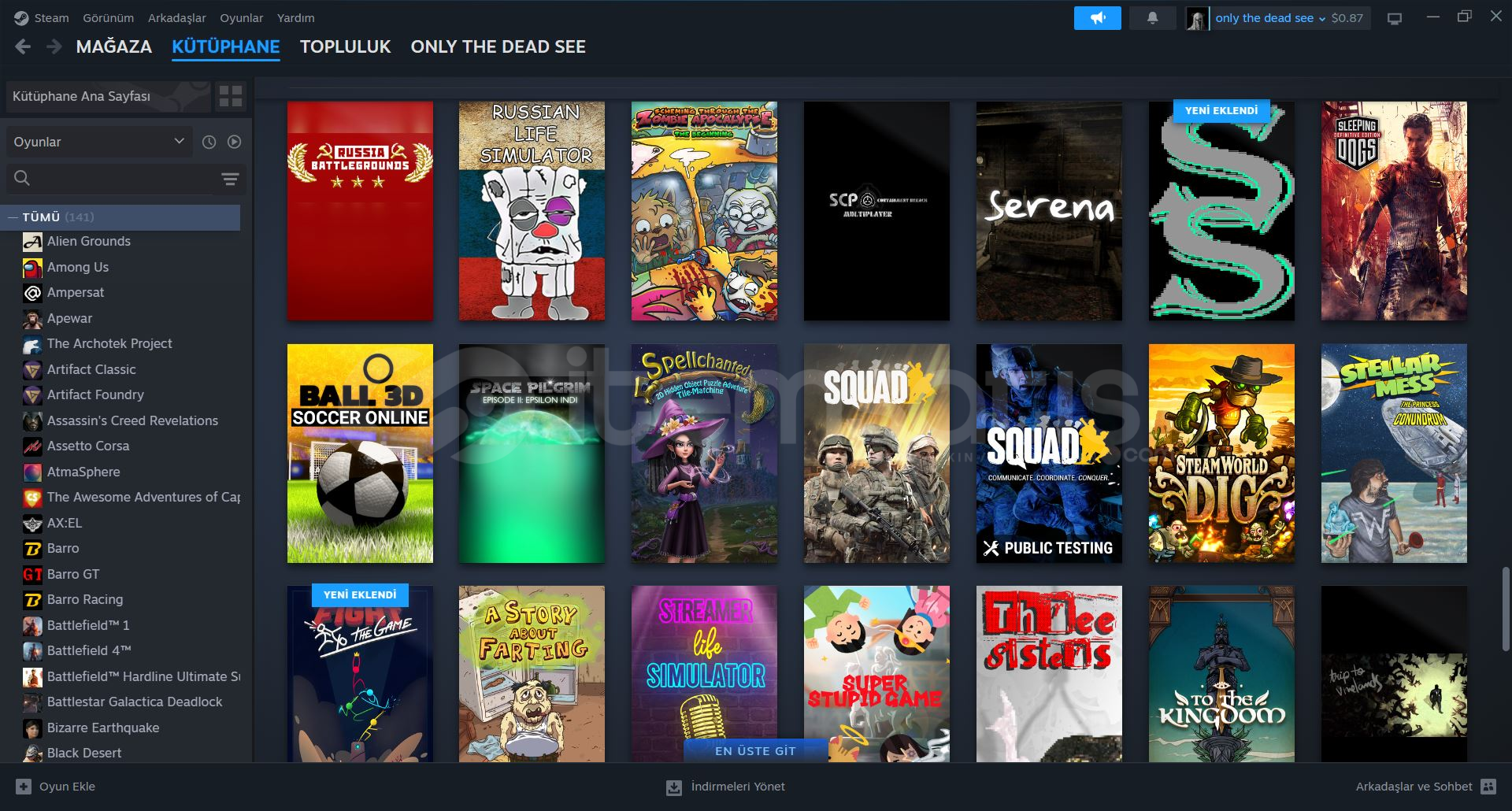Open Streamer Life Simulator cover
Screen dimensions: 1512x811
[704, 674]
